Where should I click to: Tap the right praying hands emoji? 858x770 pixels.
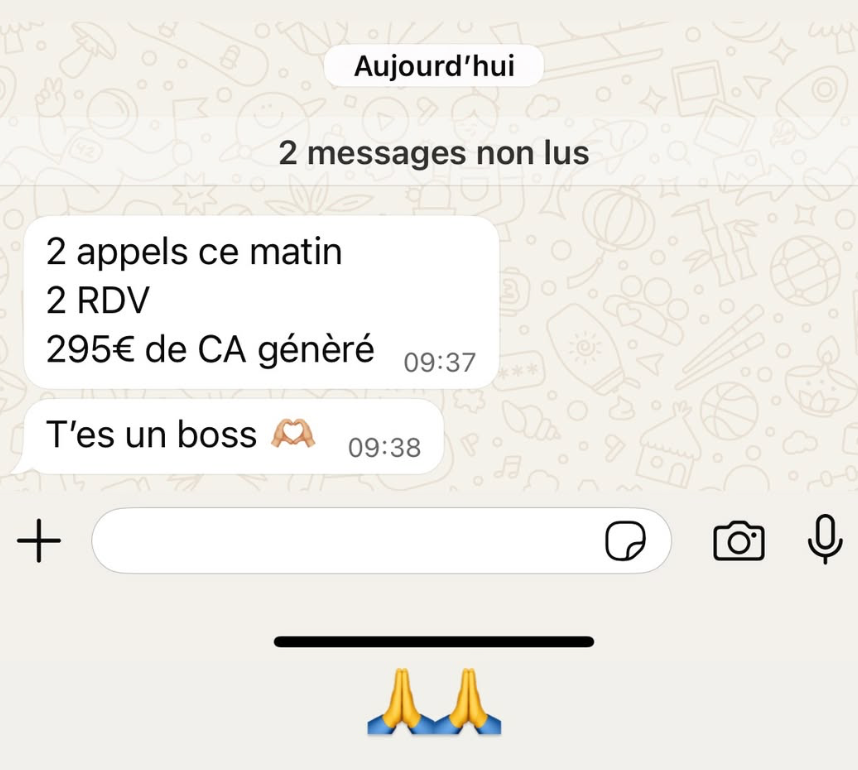click(x=468, y=701)
